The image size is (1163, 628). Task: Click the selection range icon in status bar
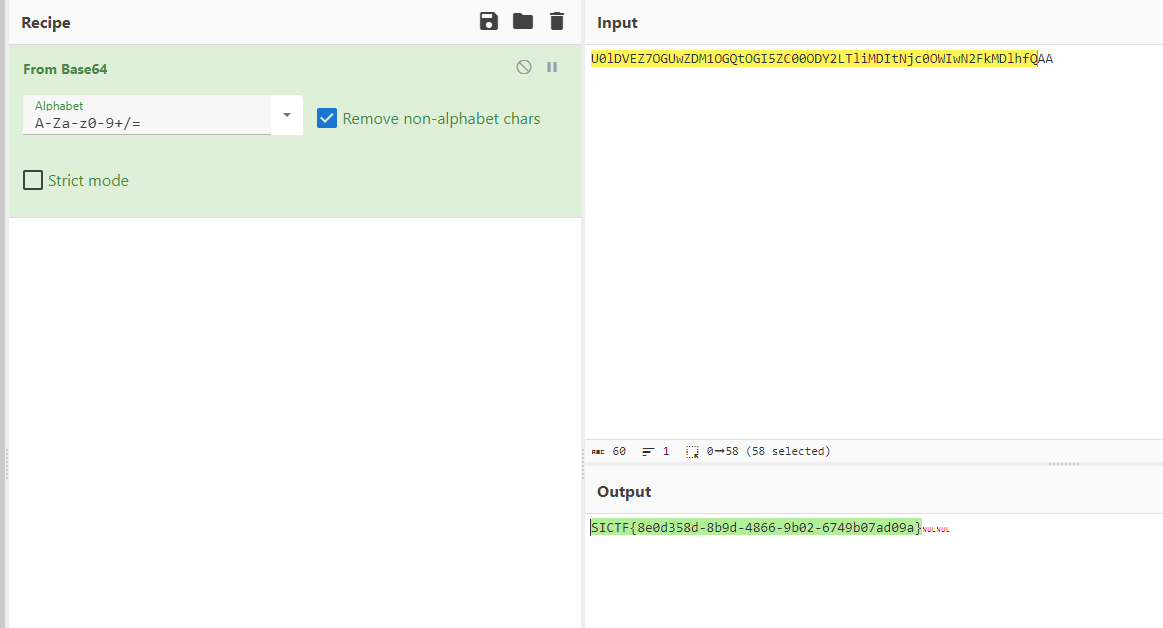coord(692,452)
